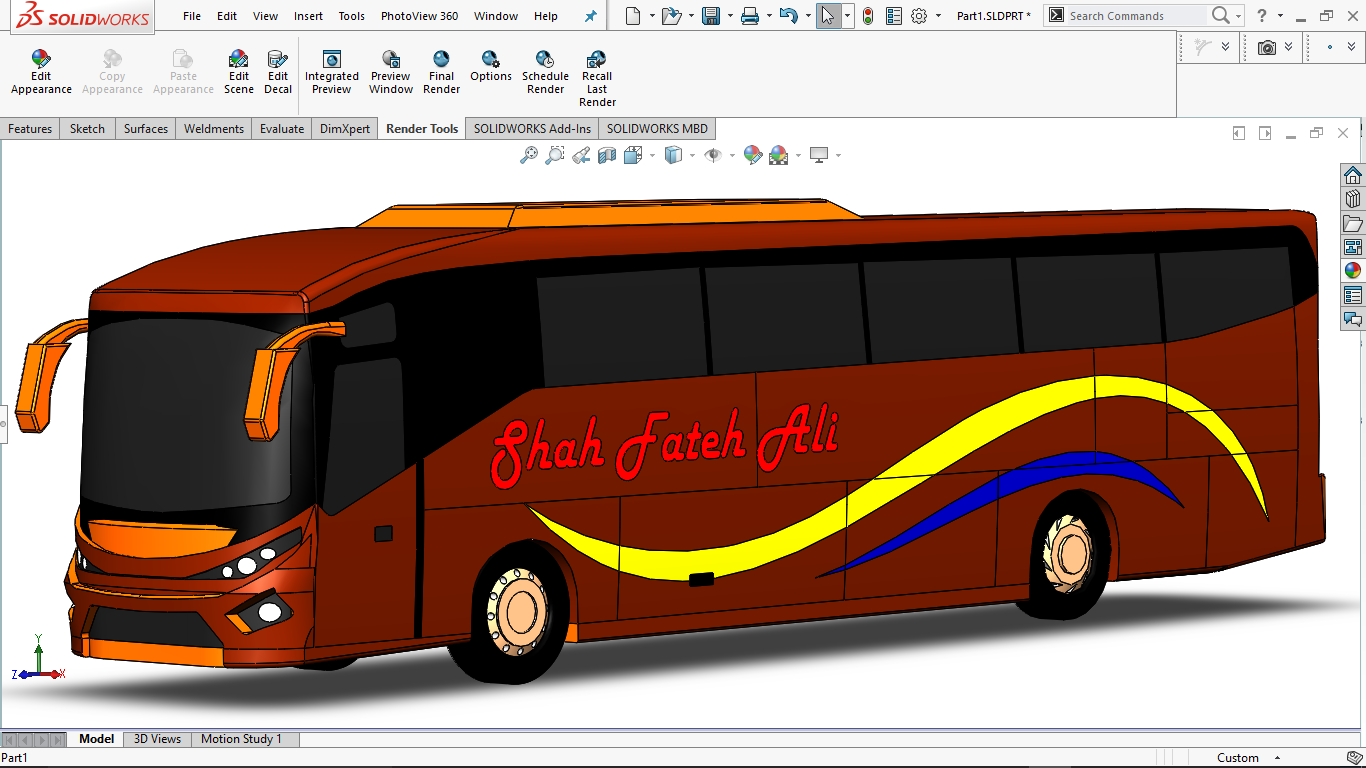Click the Select cursor tool

(x=828, y=16)
